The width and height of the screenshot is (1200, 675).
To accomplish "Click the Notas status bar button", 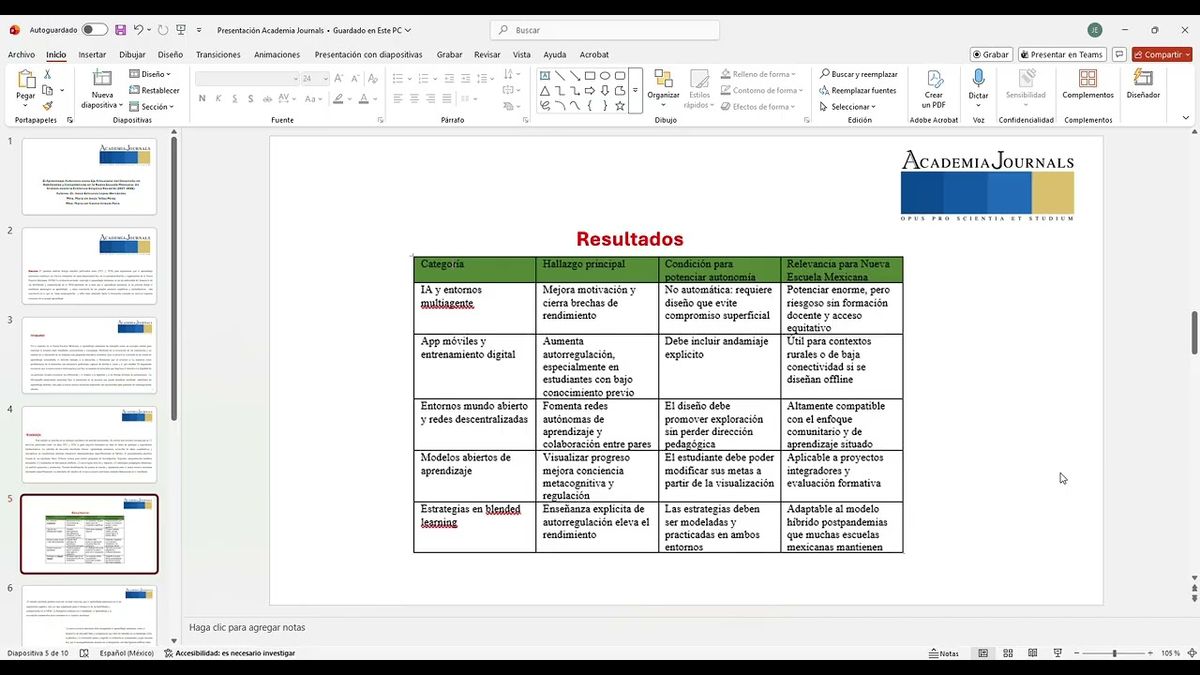I will point(944,653).
